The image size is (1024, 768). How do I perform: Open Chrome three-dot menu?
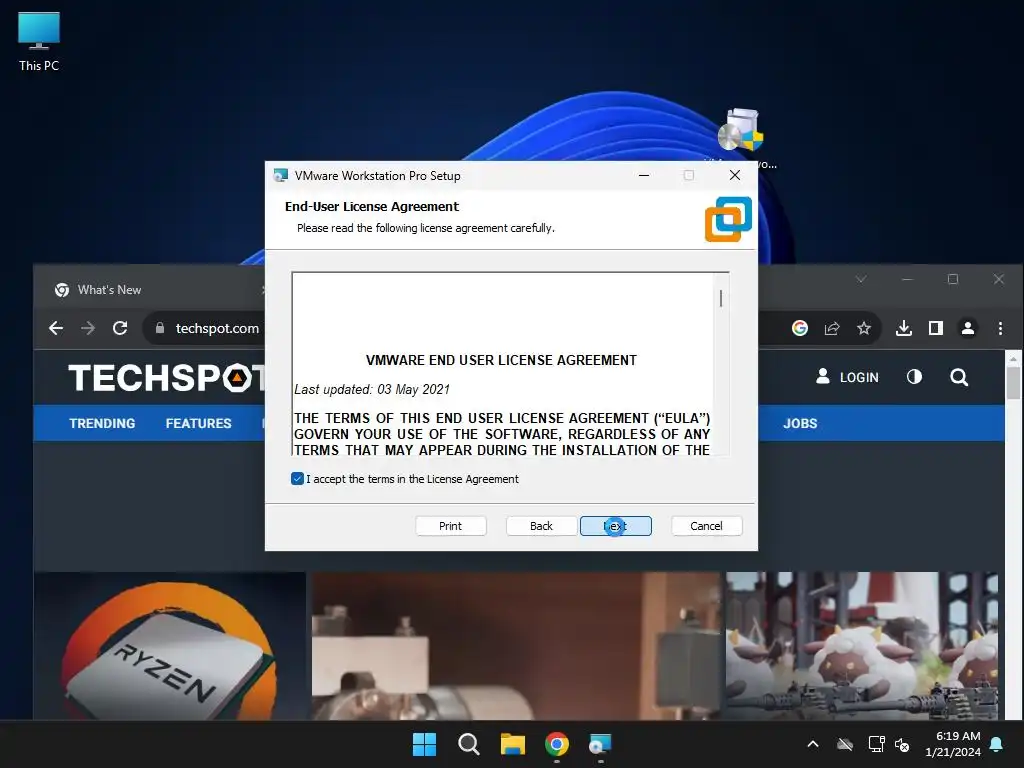pyautogui.click(x=1000, y=328)
